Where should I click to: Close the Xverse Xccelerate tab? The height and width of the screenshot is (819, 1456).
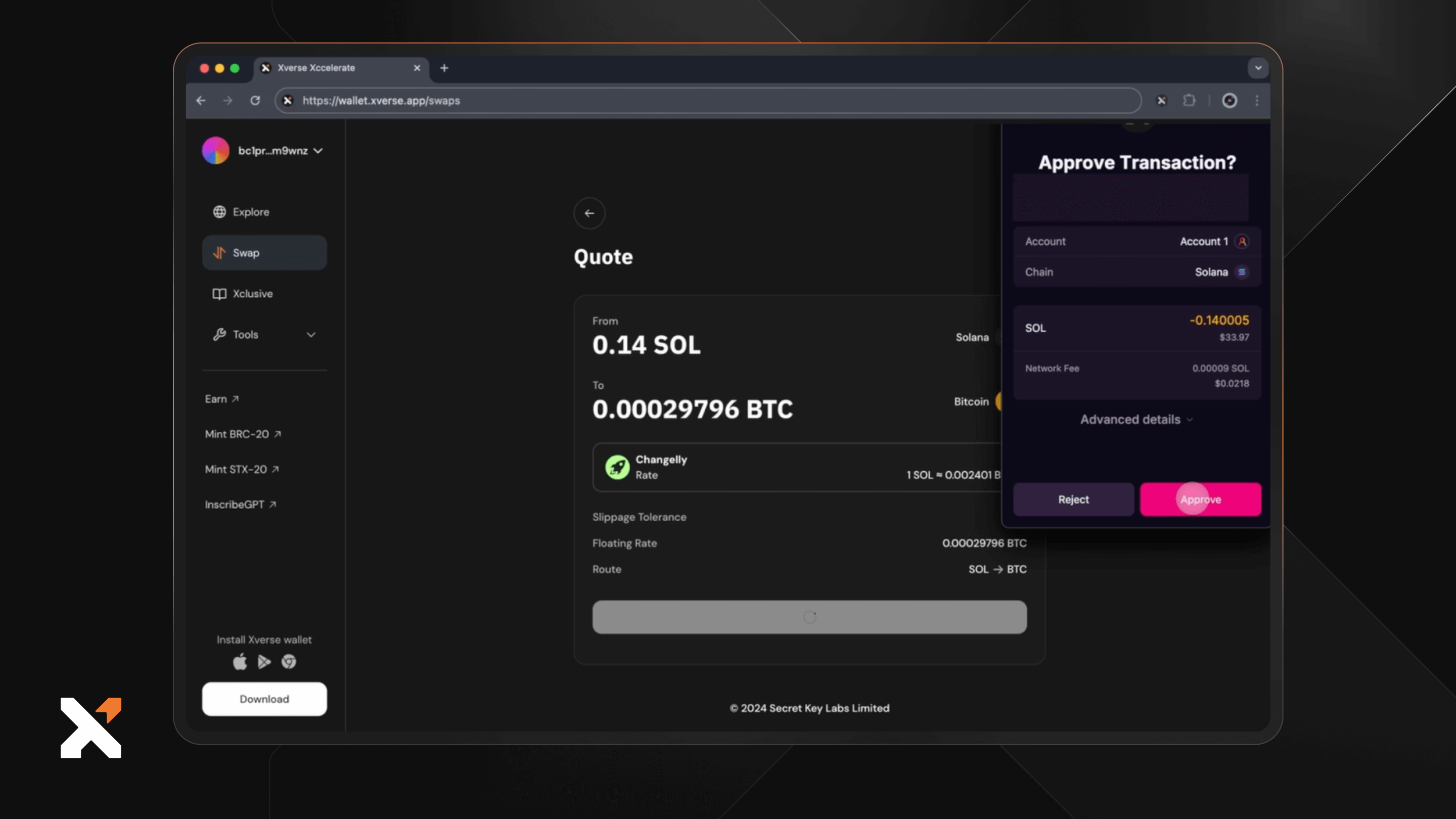click(x=417, y=68)
